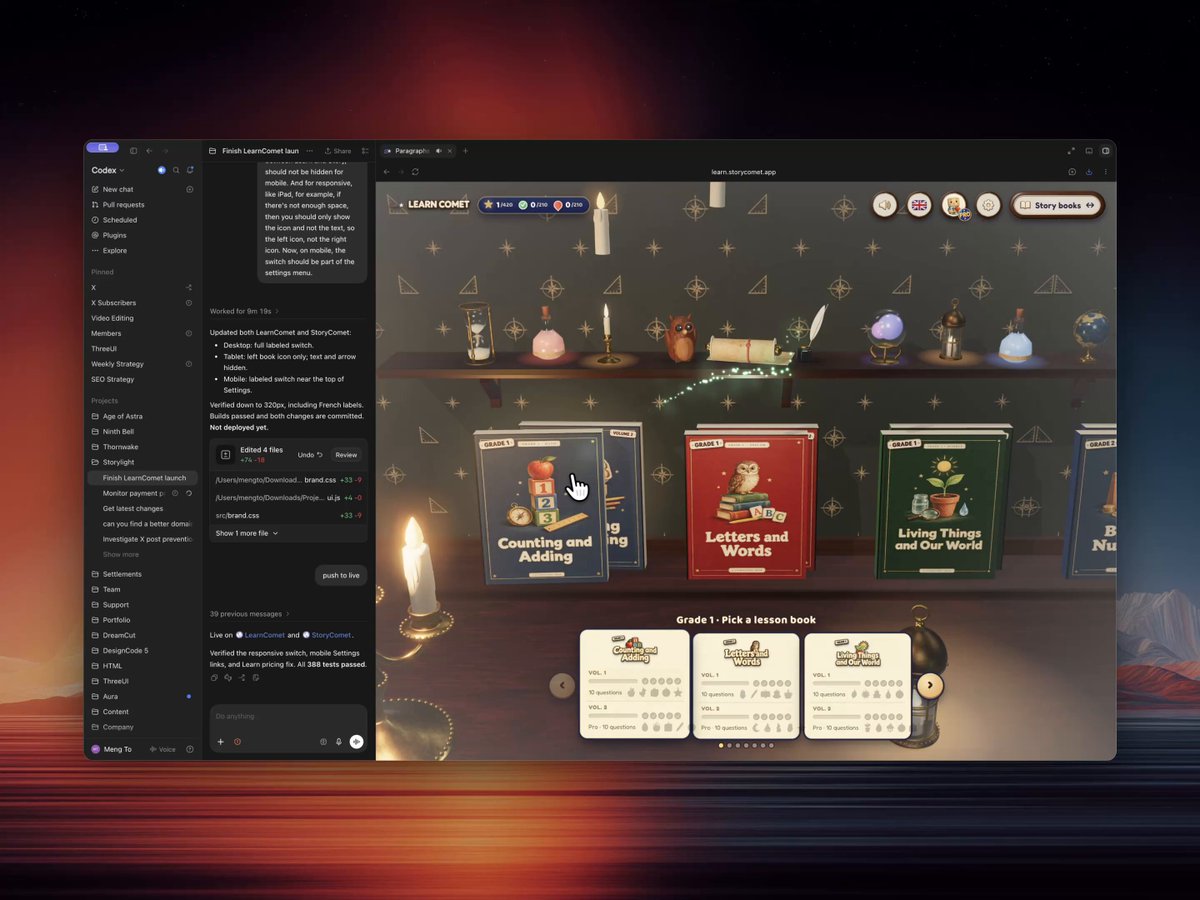The height and width of the screenshot is (900, 1200).
Task: Open LearnComet settings gear
Action: tap(988, 205)
